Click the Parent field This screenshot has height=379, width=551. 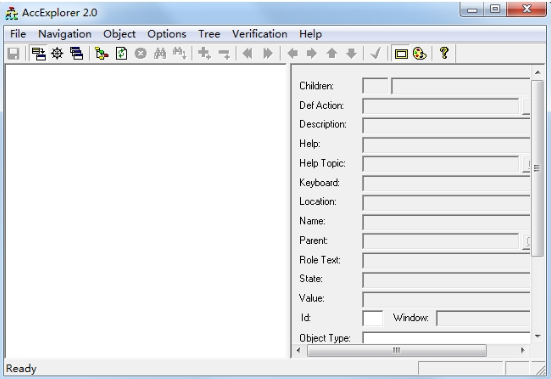440,241
